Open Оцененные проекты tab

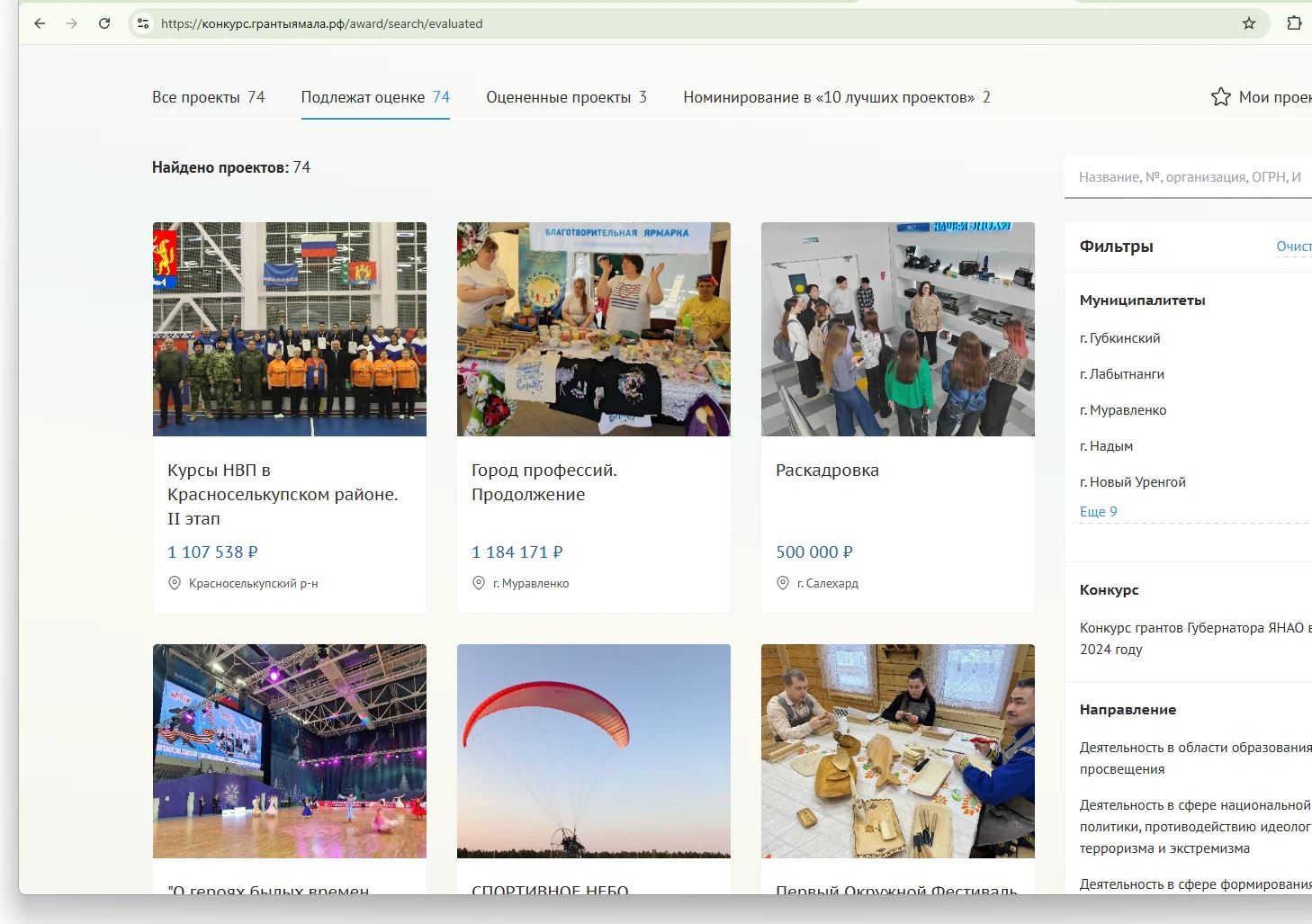(x=566, y=97)
